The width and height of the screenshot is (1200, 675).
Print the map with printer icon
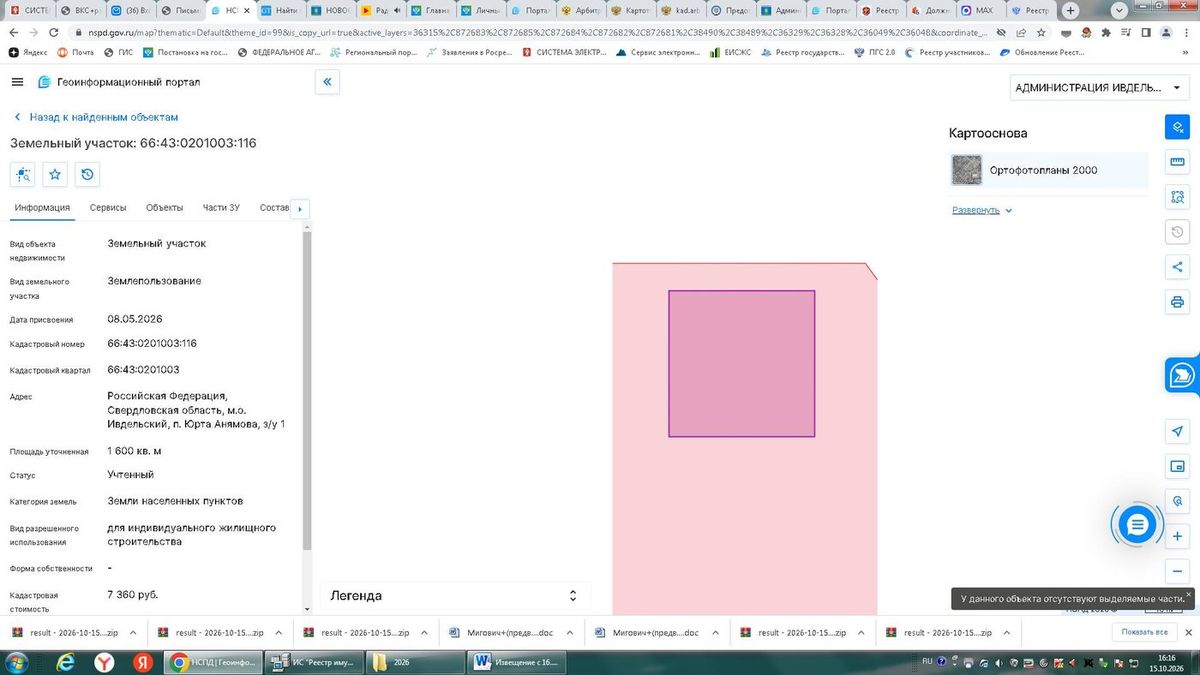[1177, 302]
